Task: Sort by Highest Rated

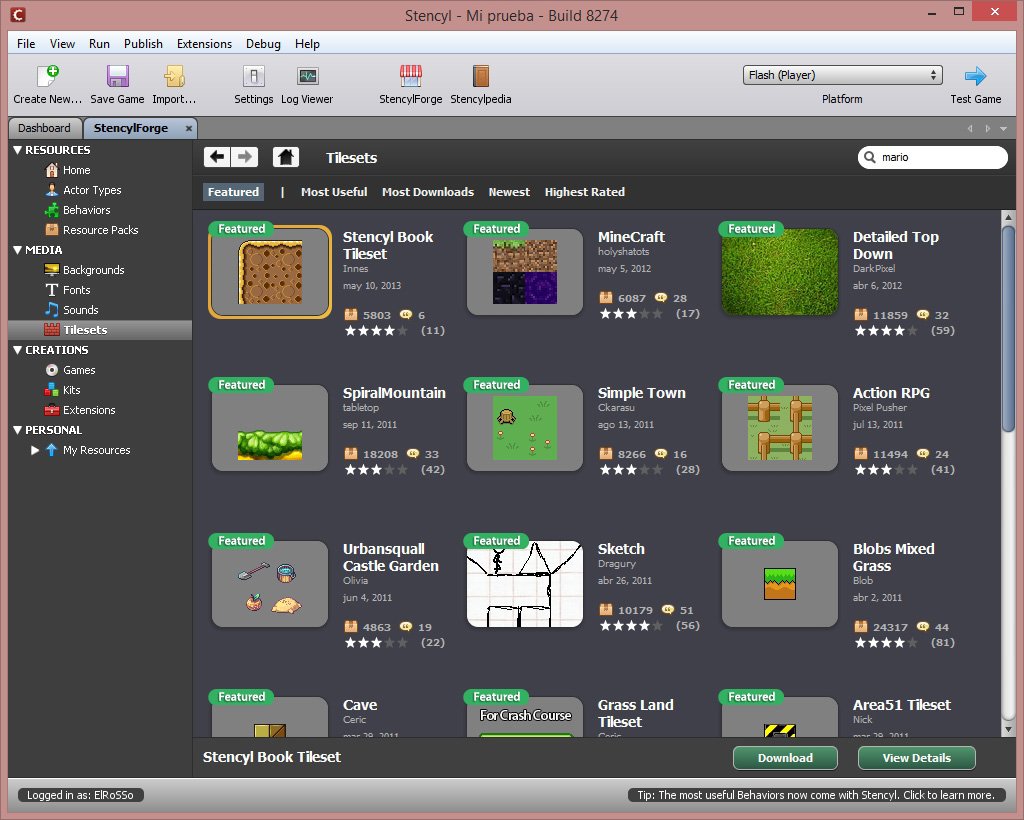Action: (x=584, y=192)
